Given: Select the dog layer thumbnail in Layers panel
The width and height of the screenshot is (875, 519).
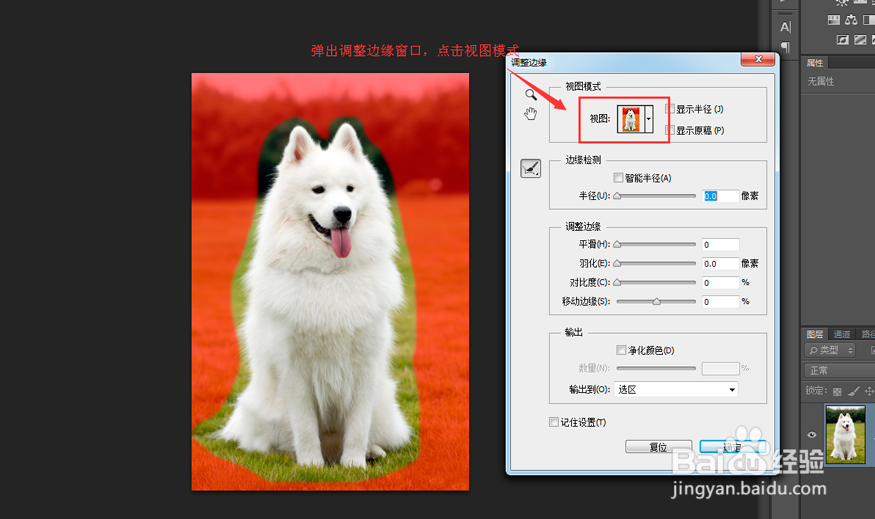Looking at the screenshot, I should [x=845, y=434].
